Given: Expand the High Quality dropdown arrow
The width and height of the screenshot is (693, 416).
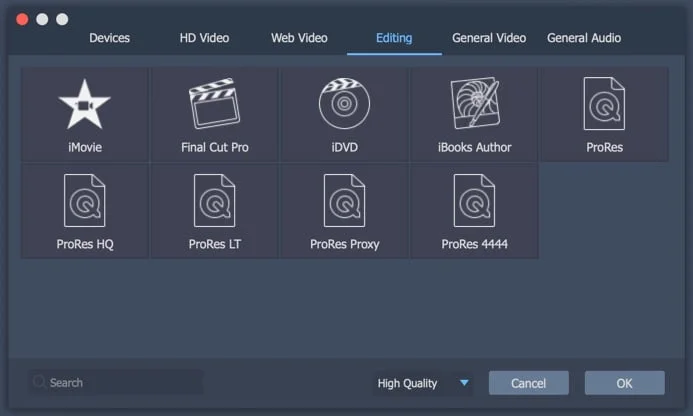Looking at the screenshot, I should tap(464, 382).
